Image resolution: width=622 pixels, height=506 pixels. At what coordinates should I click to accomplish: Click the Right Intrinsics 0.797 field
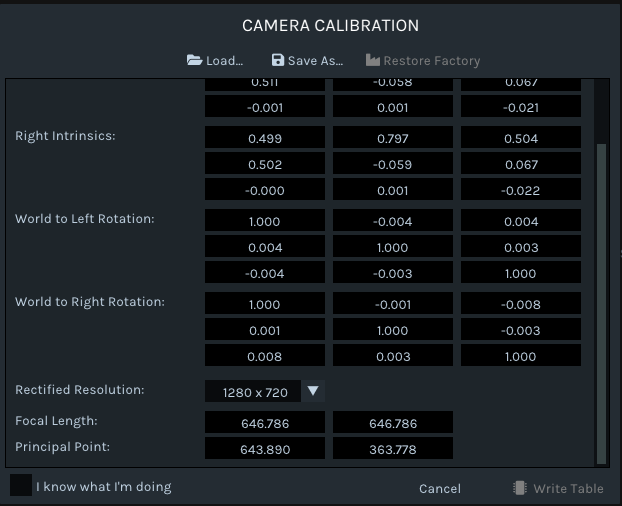[x=393, y=138]
